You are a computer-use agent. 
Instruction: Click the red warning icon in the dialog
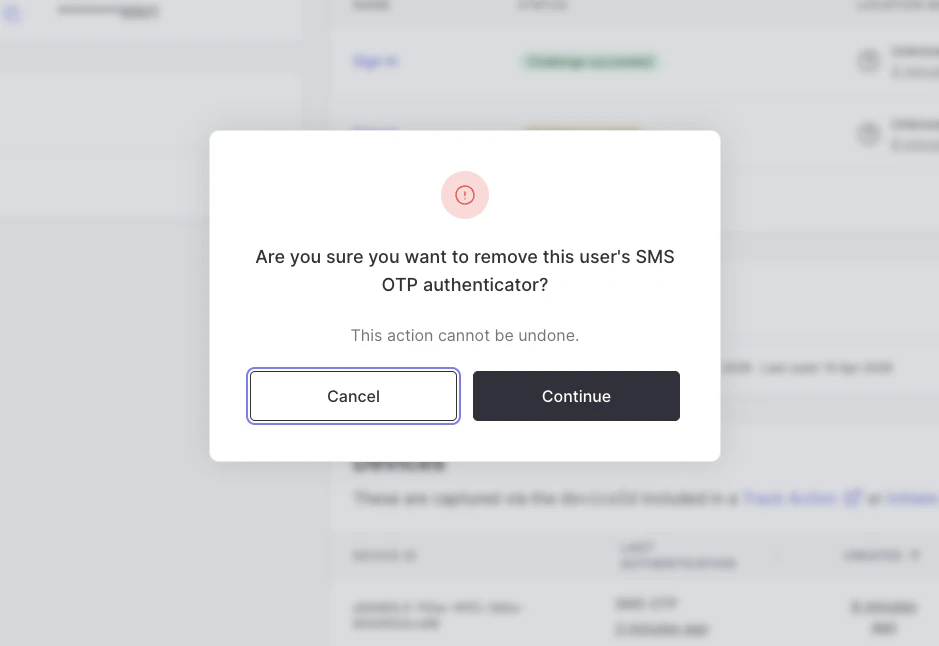coord(464,195)
